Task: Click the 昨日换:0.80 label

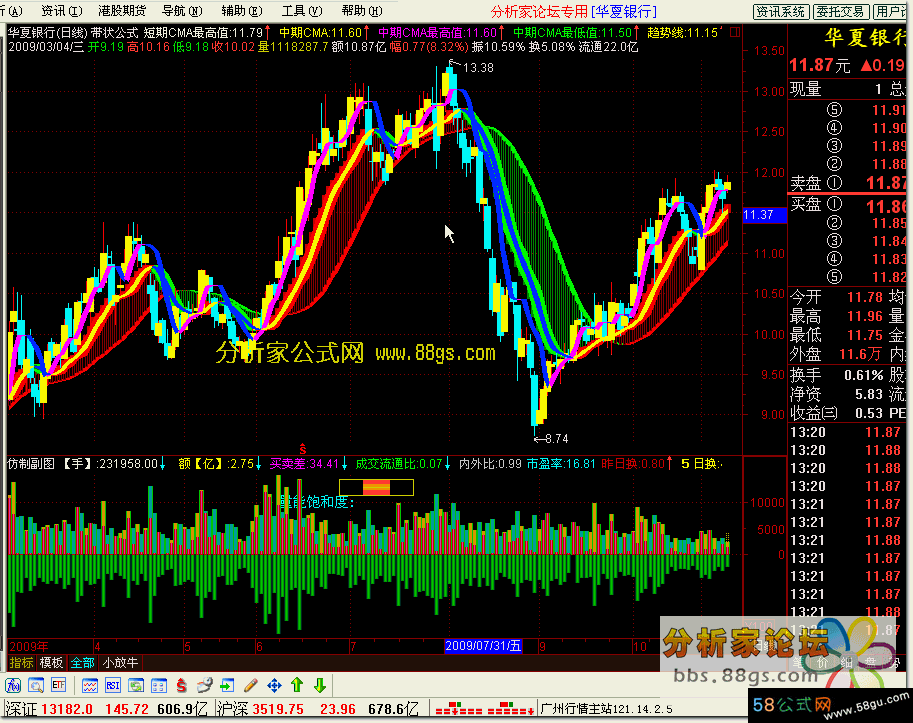Action: [x=633, y=463]
